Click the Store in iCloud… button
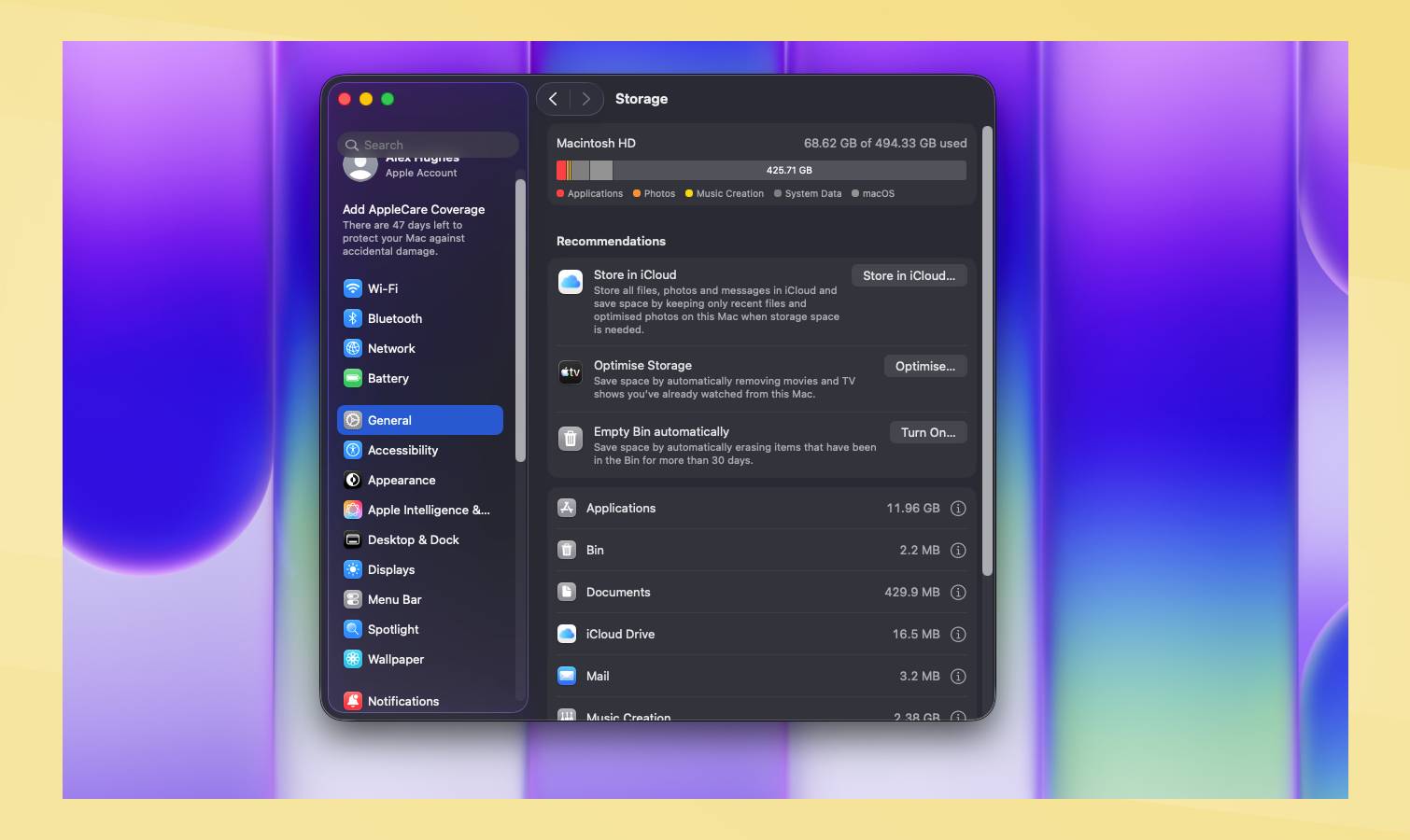Viewport: 1410px width, 840px height. pos(909,275)
